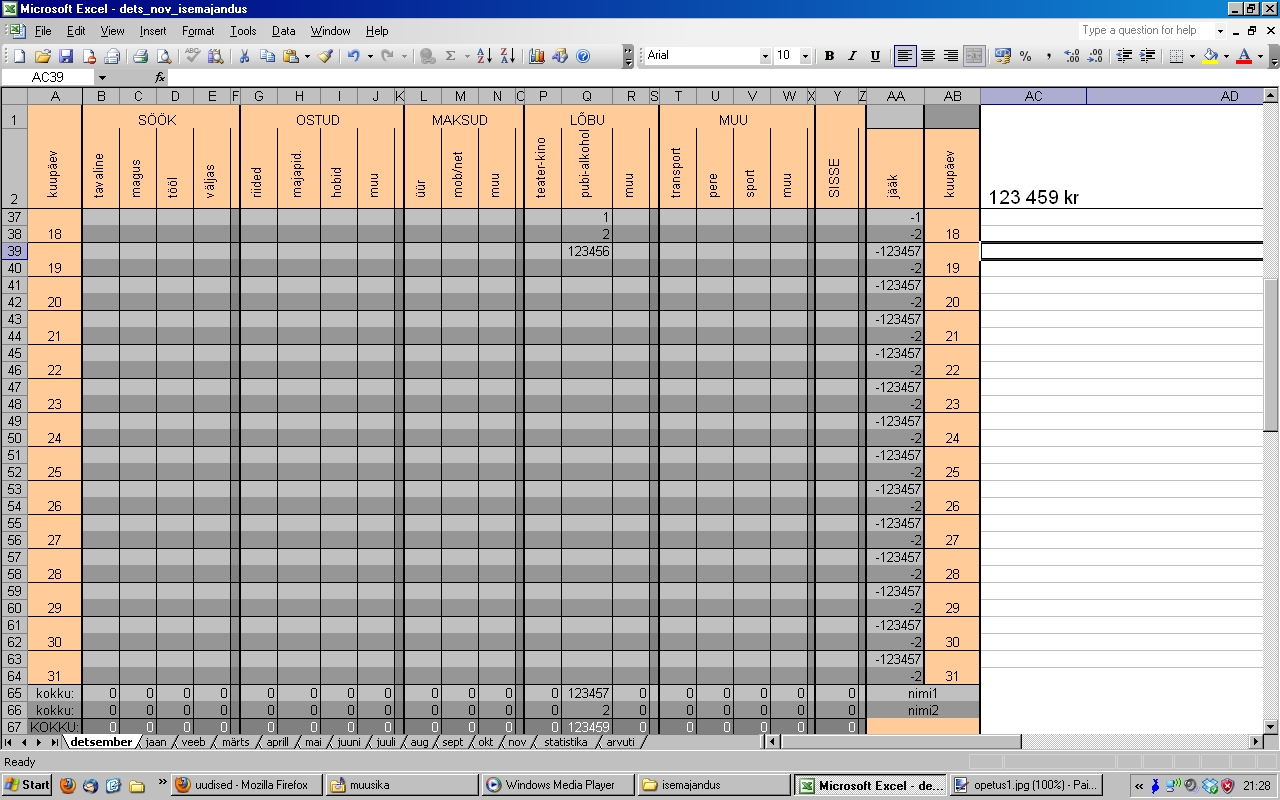The height and width of the screenshot is (800, 1280).
Task: Open the Insert menu
Action: point(153,31)
